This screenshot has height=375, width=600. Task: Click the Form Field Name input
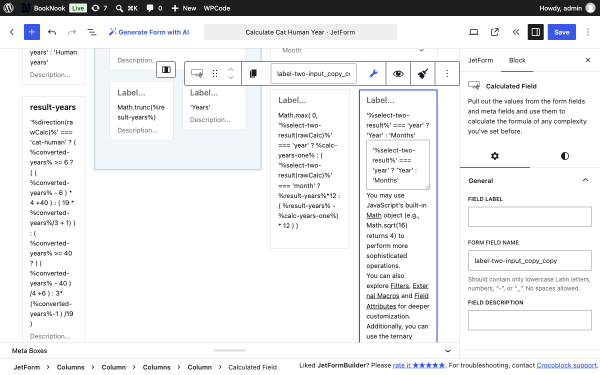point(530,261)
